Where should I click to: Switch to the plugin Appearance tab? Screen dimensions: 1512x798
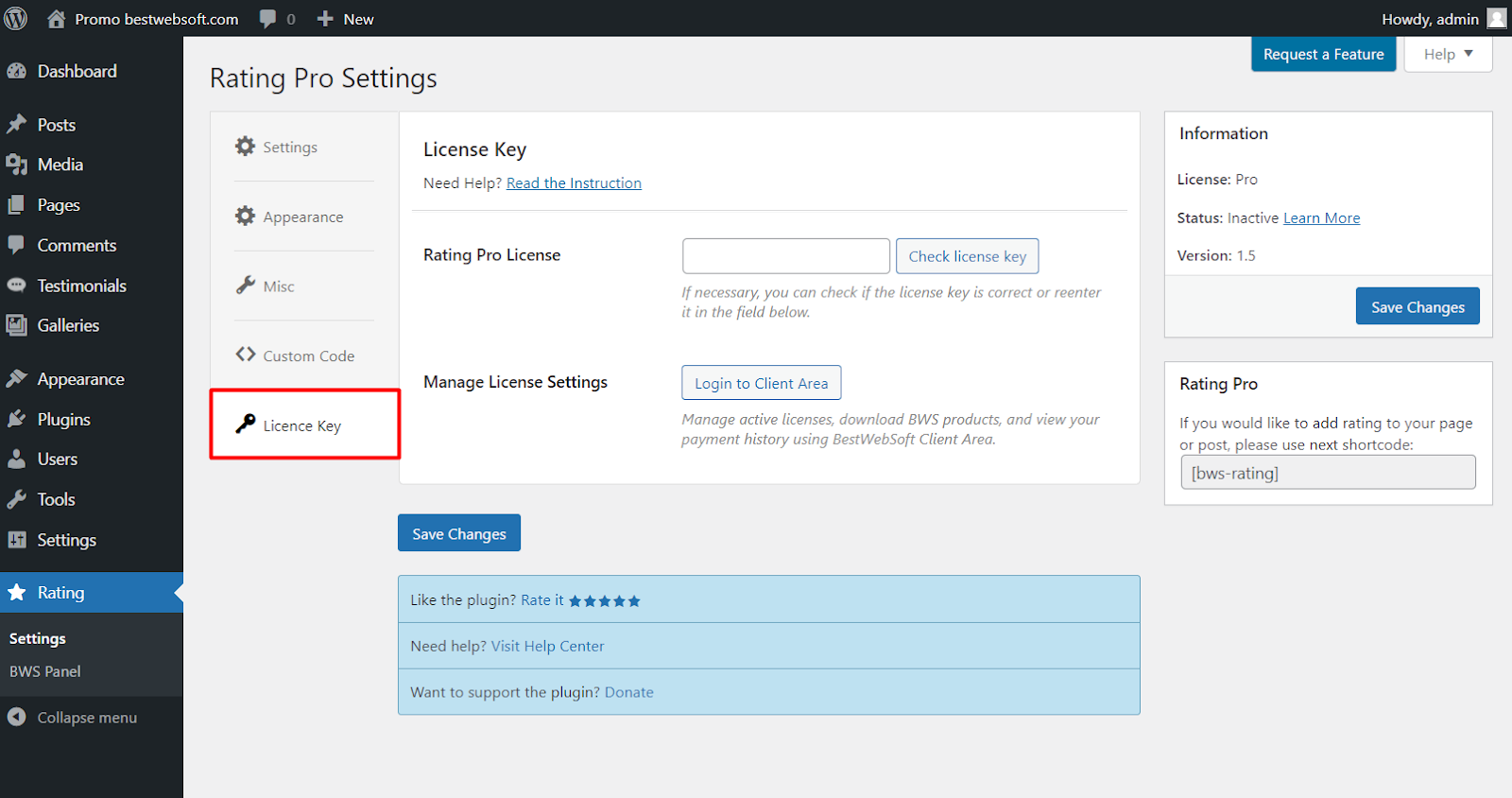click(304, 217)
